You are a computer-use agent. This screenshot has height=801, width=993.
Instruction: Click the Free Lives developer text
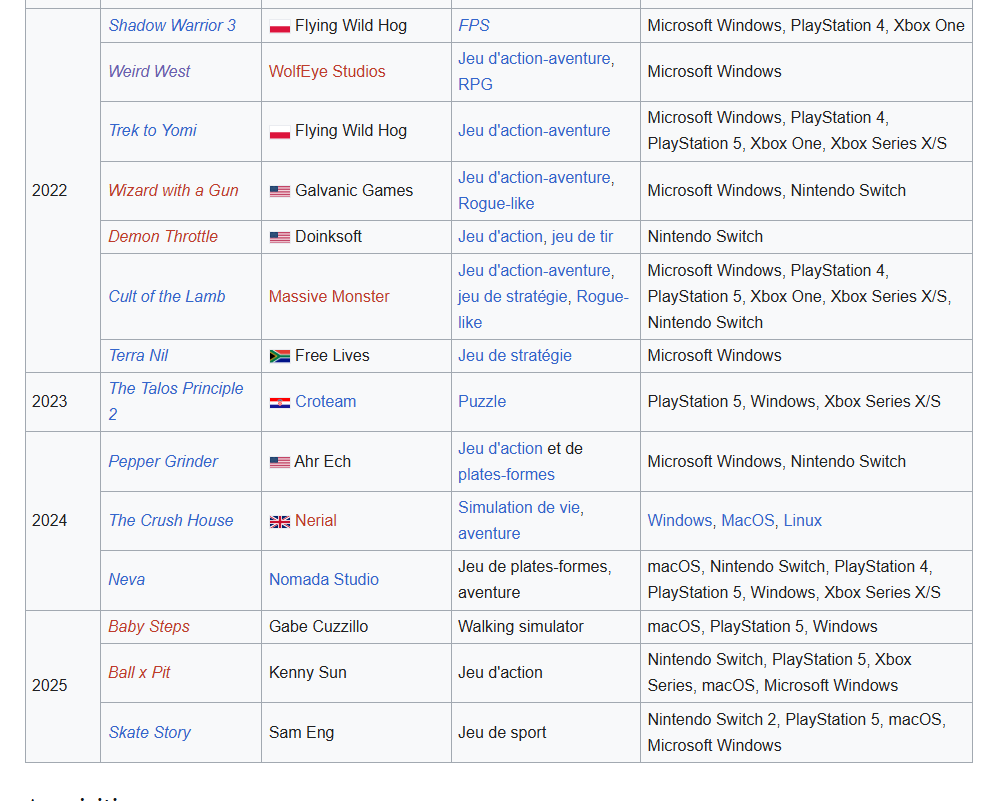[x=332, y=356]
